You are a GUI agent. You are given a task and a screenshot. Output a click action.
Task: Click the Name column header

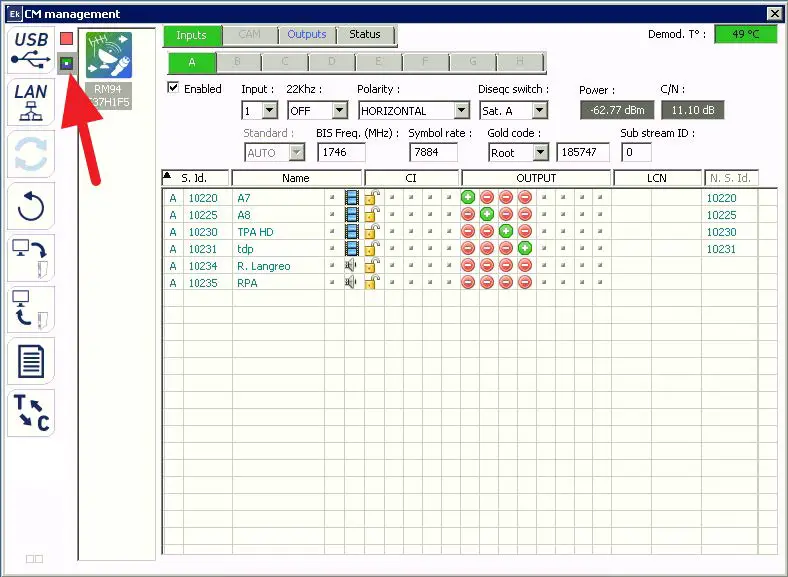[x=296, y=178]
